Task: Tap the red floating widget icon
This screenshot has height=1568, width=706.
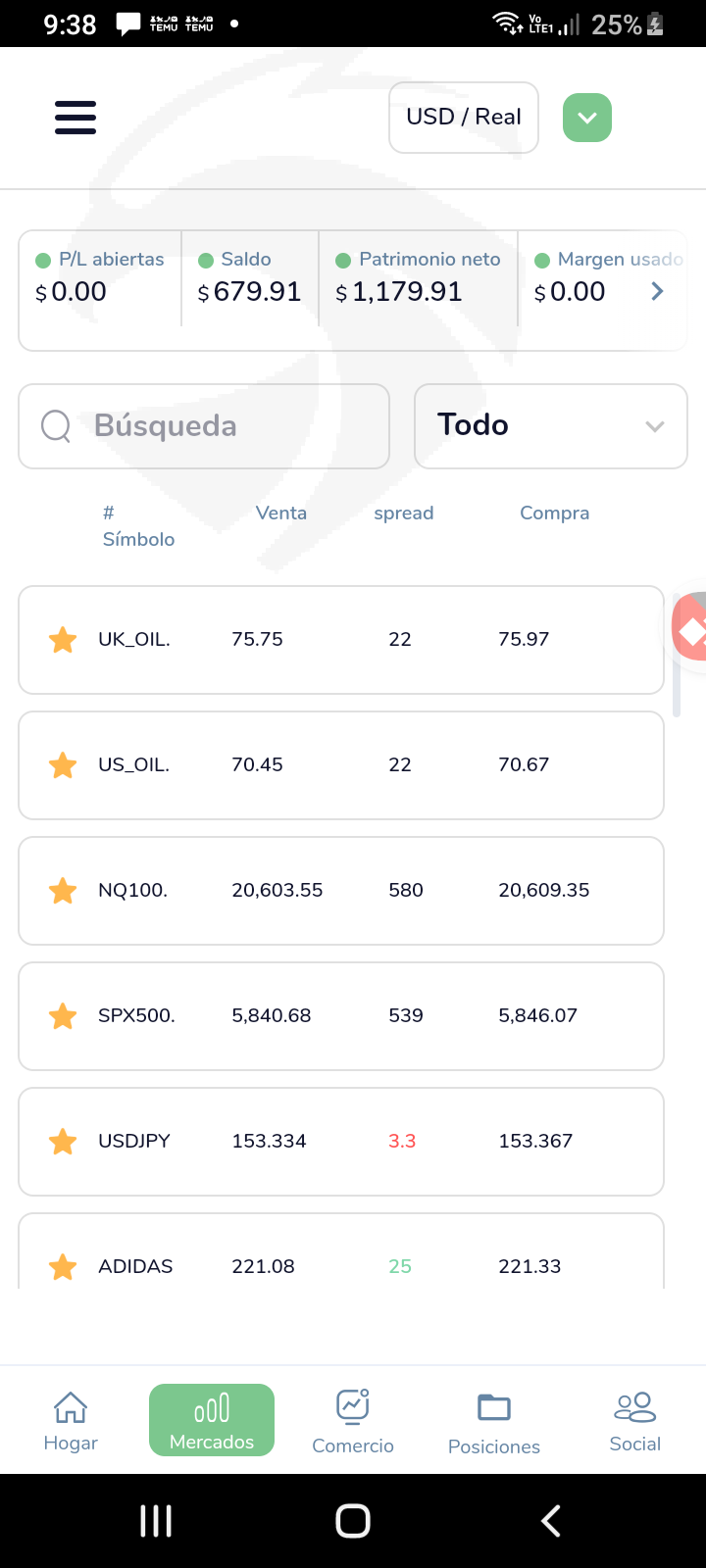Action: (691, 628)
